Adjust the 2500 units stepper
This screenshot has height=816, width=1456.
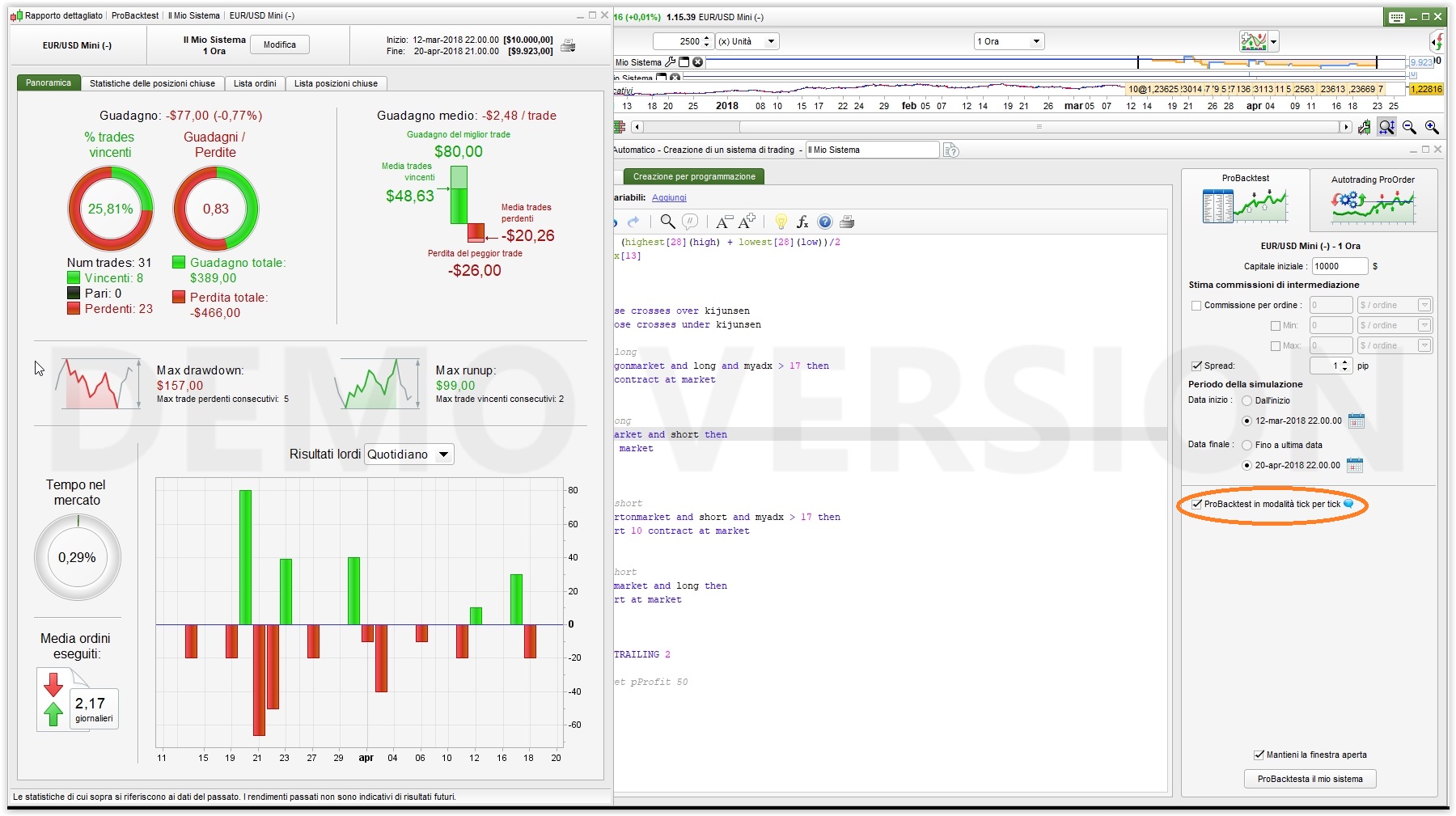click(707, 41)
